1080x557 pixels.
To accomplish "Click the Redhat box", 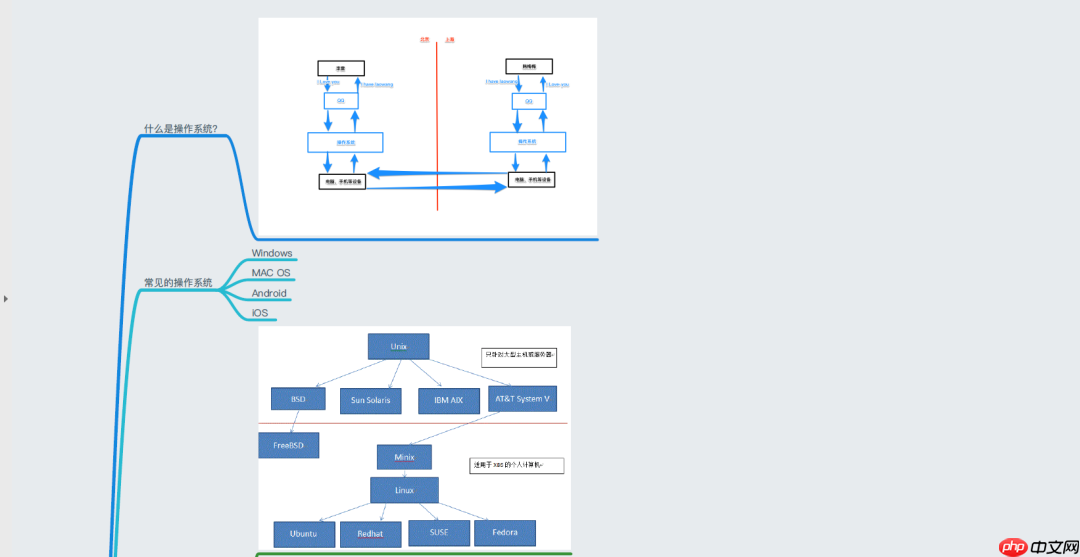I will tap(371, 534).
